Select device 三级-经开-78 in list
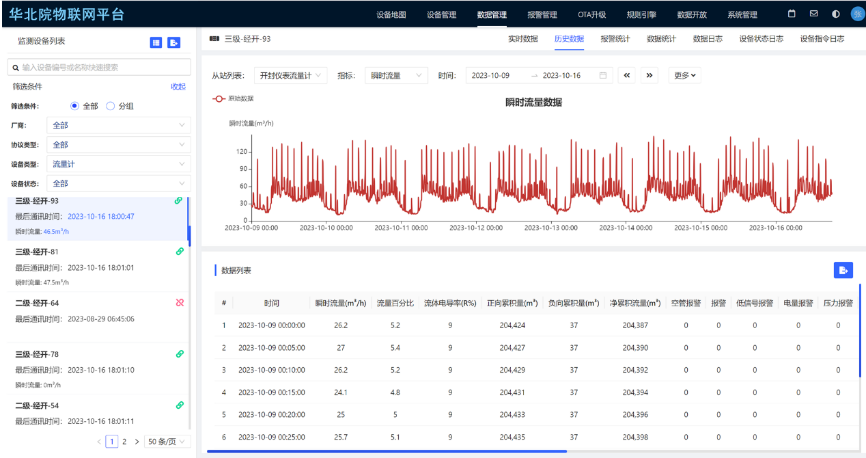This screenshot has width=866, height=458. pos(97,369)
